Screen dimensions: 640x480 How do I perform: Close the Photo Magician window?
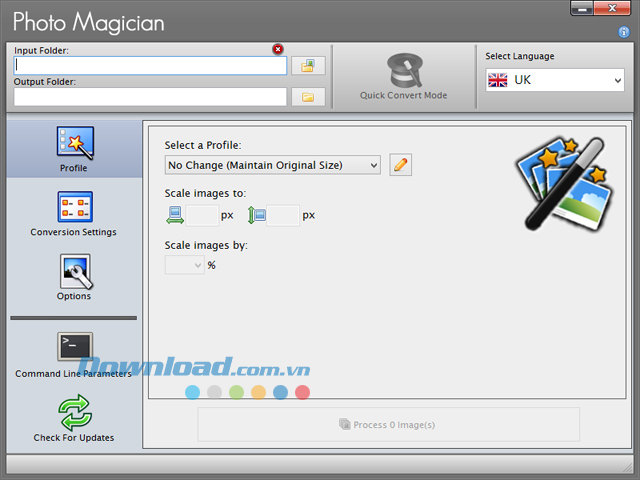coord(612,9)
